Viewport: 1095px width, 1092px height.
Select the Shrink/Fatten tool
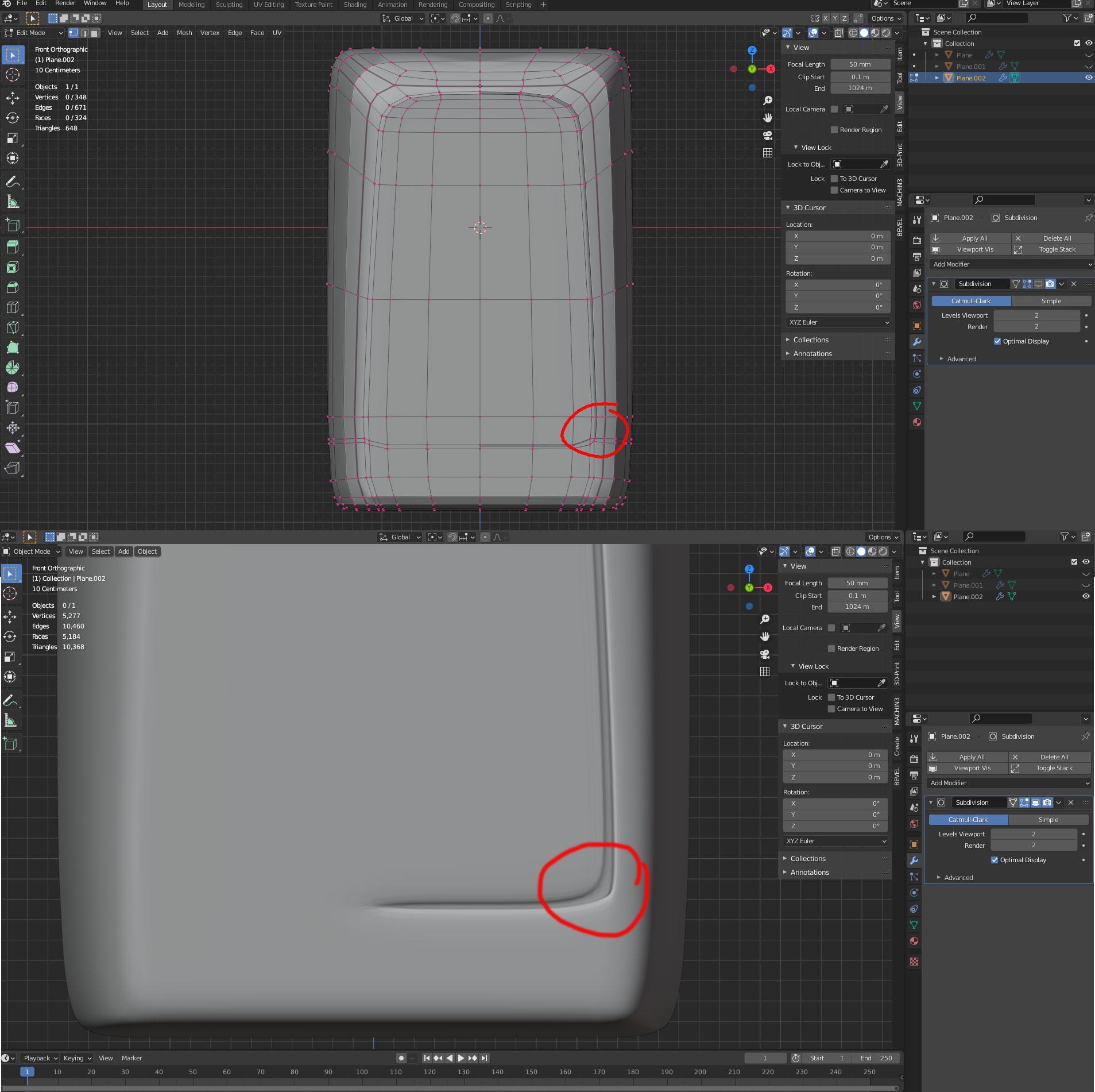(12, 428)
